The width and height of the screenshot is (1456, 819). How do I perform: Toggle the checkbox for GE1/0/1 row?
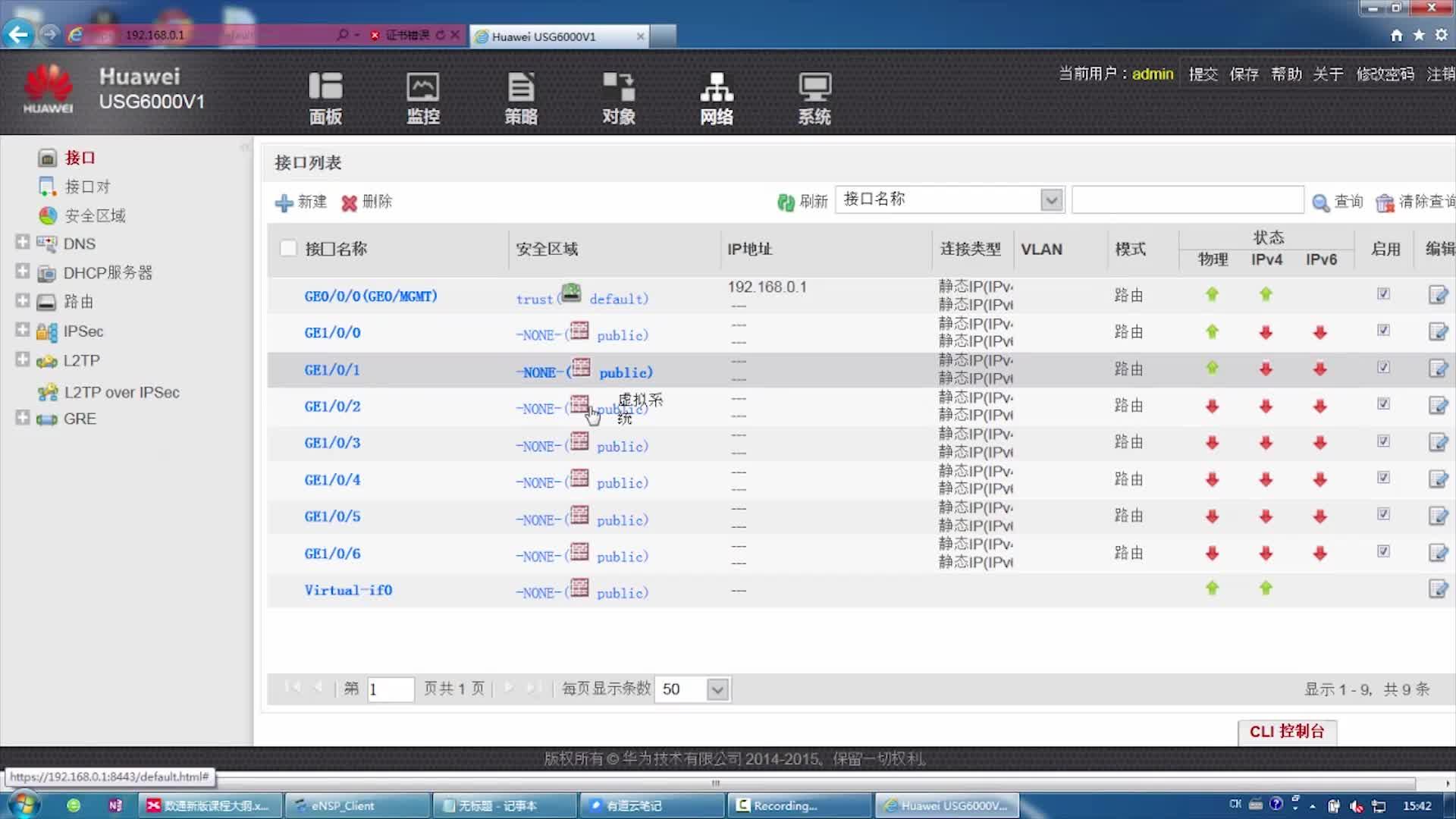(x=288, y=369)
